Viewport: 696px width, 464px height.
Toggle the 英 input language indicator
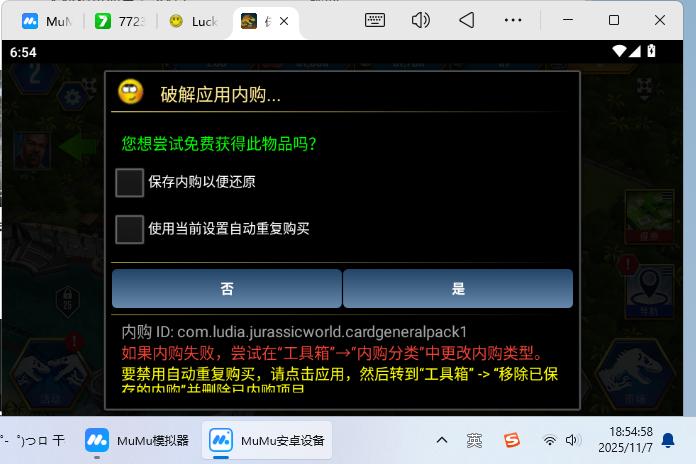tap(474, 440)
